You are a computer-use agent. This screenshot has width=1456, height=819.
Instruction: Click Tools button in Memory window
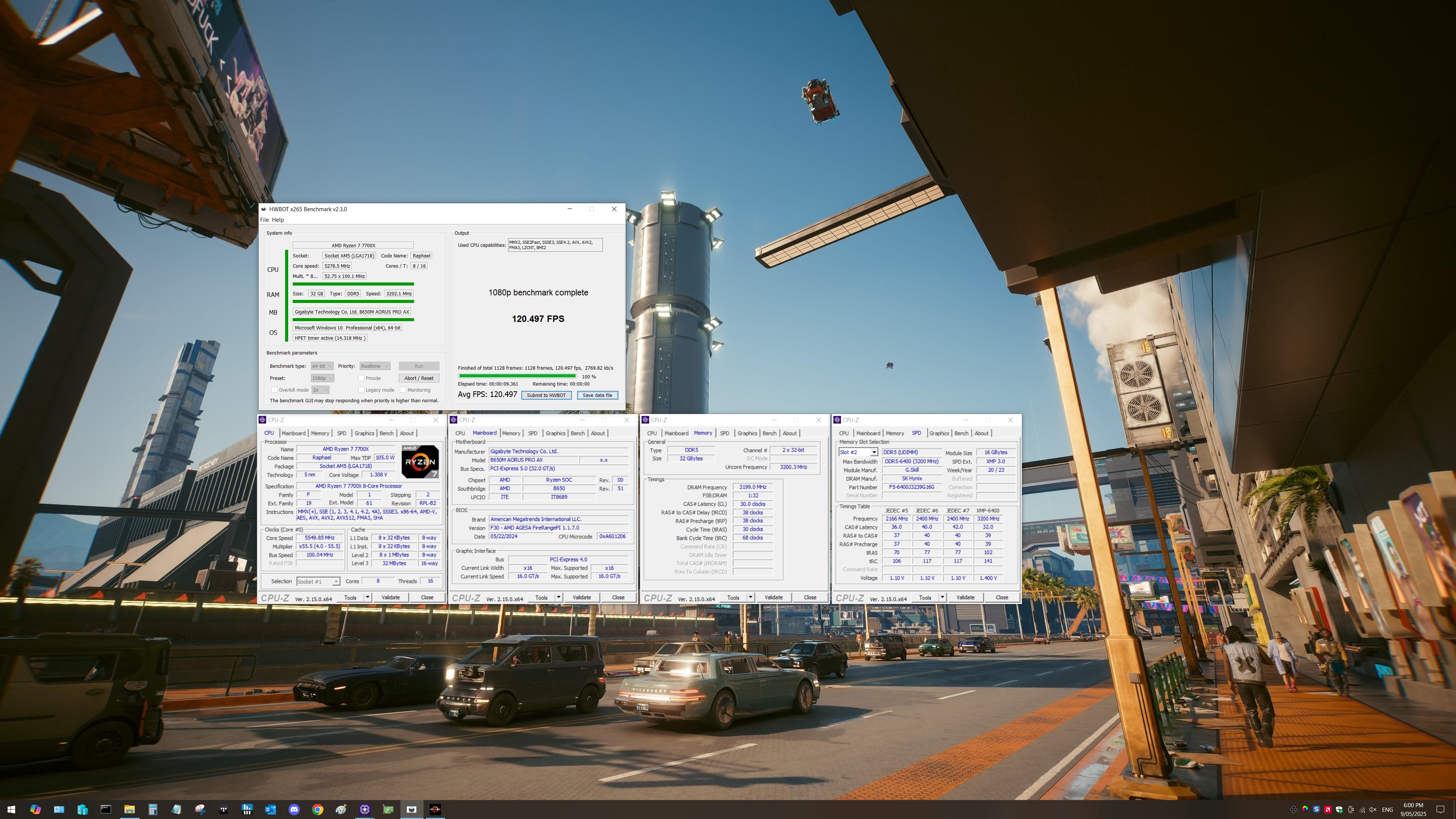[x=733, y=598]
